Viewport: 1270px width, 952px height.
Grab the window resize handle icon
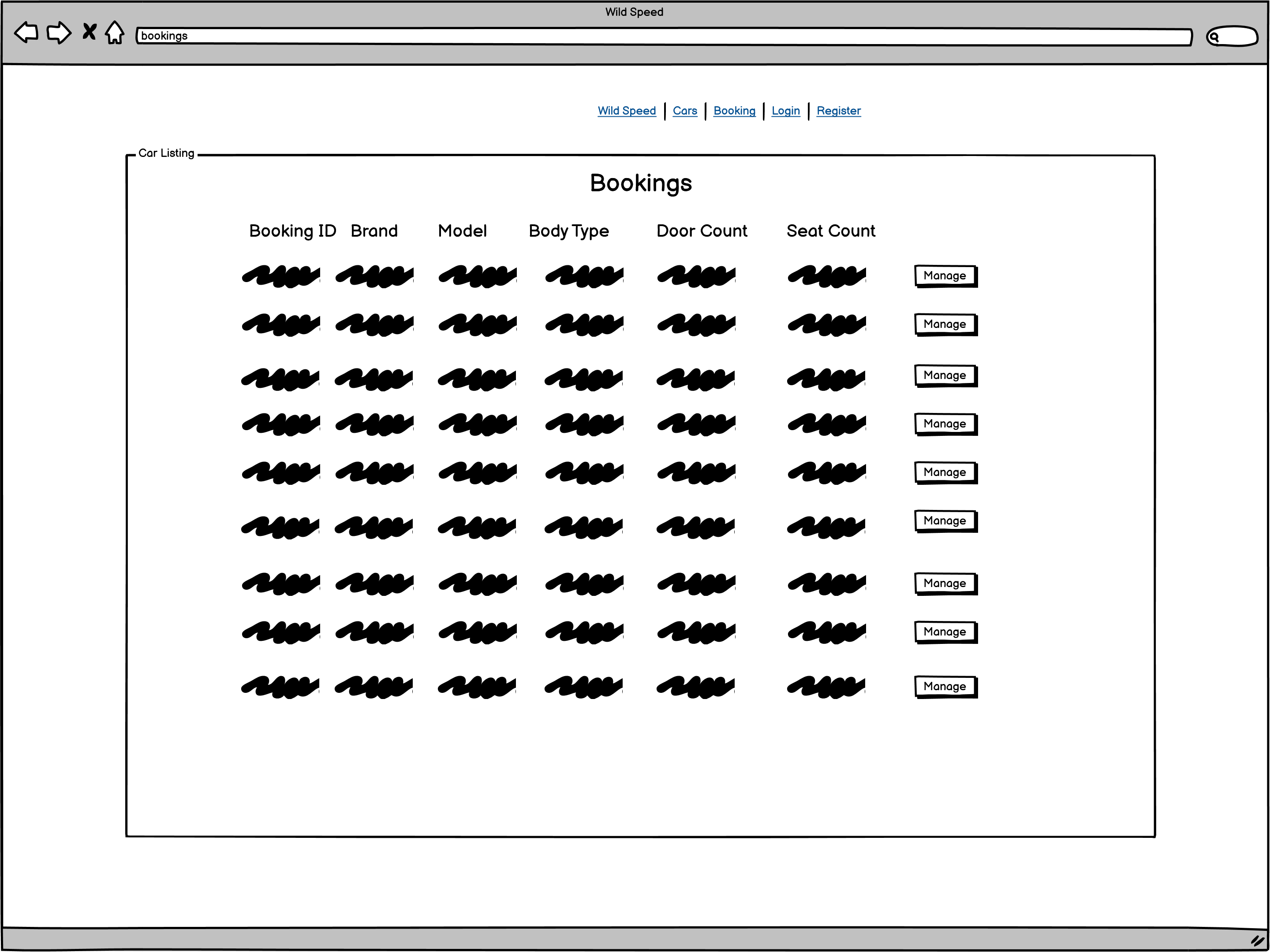1257,941
